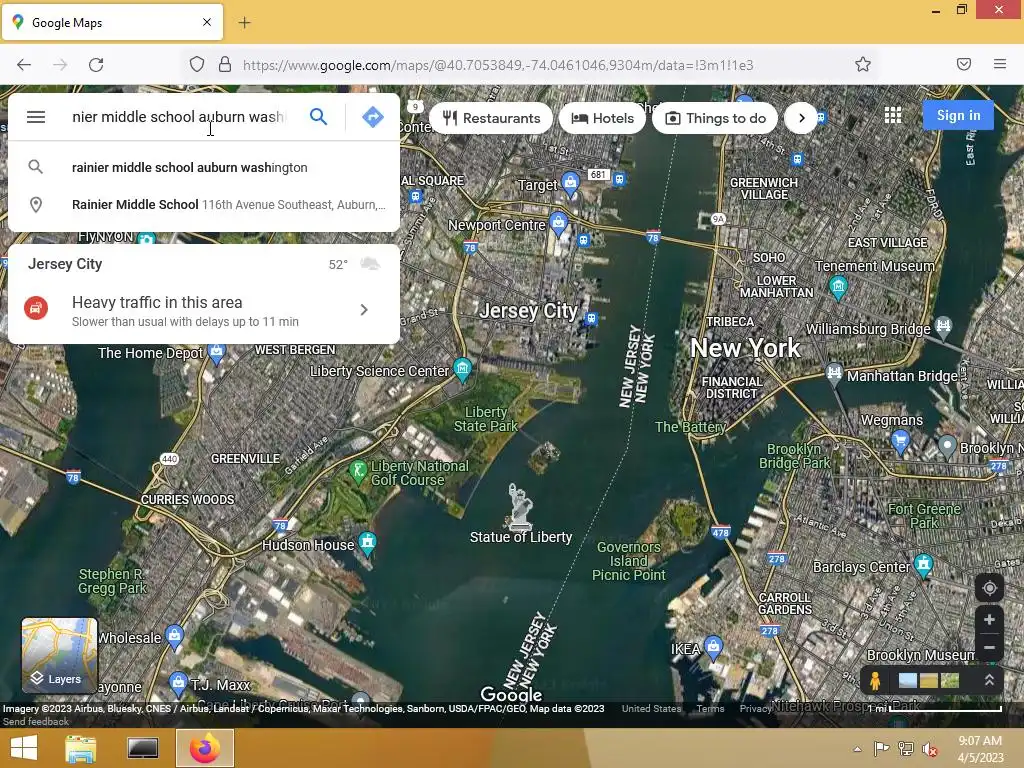
Task: Select the Newport Centre shopping pin
Action: (x=558, y=223)
